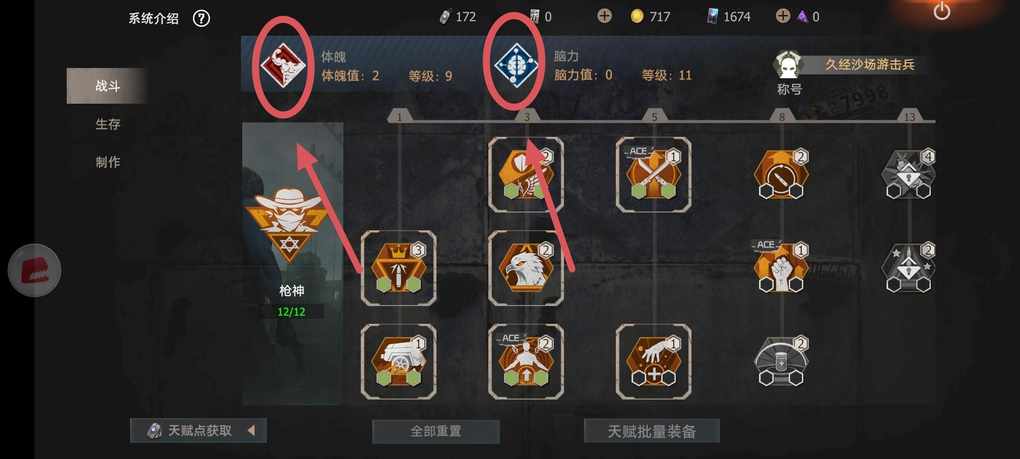The width and height of the screenshot is (1020, 459).
Task: Select the raised fist ACE talent
Action: point(781,267)
